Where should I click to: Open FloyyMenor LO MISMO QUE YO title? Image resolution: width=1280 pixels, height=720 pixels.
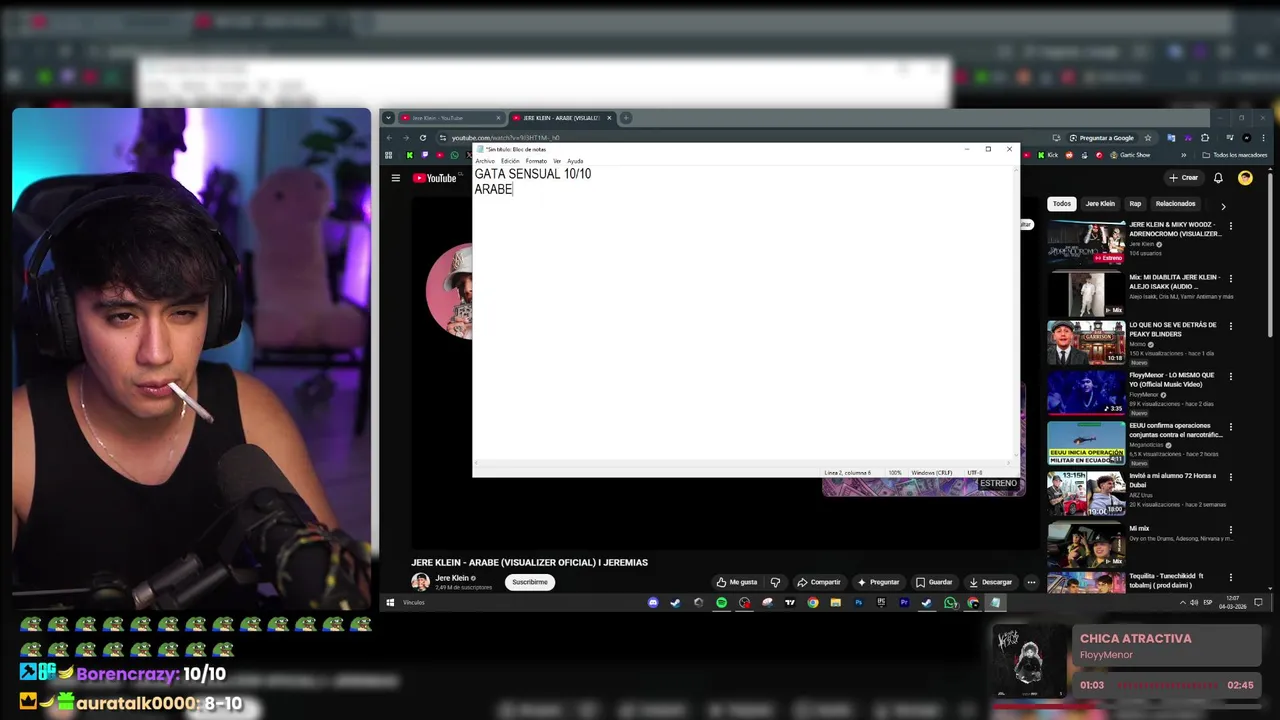[1172, 379]
